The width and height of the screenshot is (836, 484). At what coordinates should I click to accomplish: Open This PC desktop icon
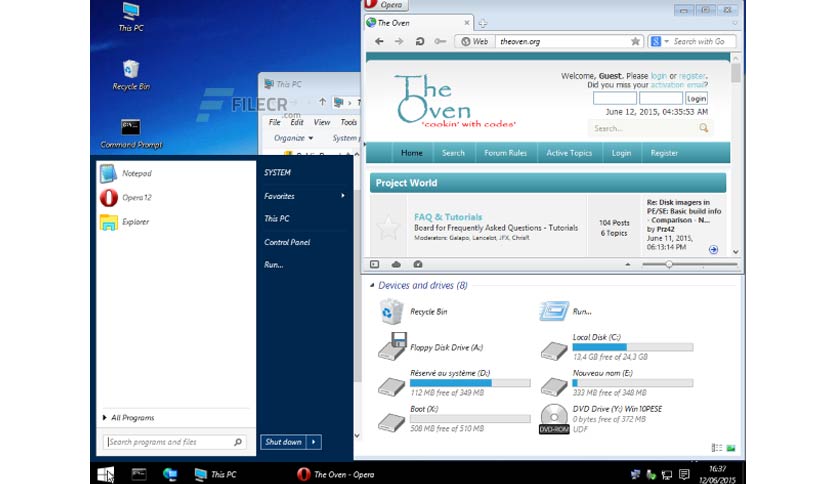coord(131,17)
